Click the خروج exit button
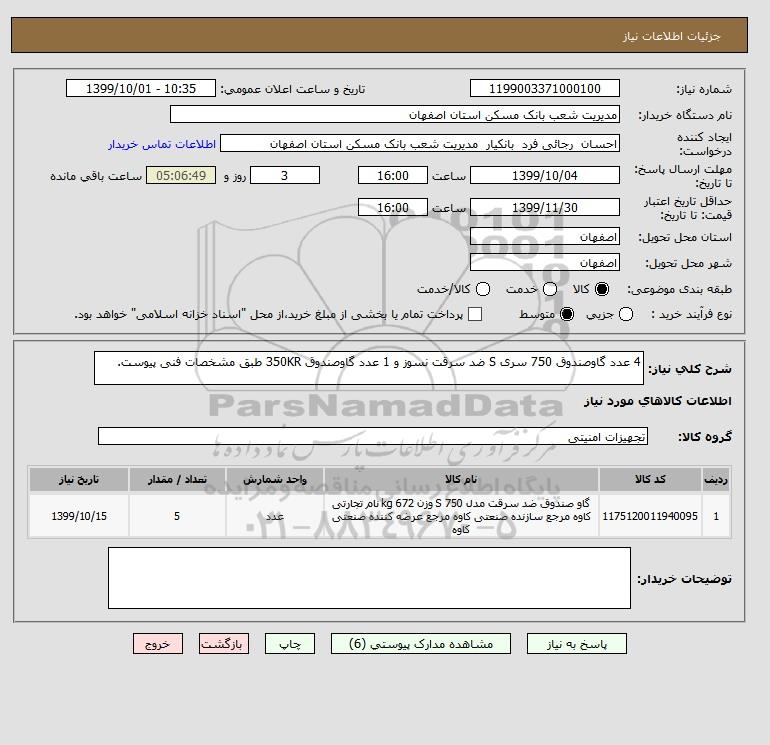Image resolution: width=770 pixels, height=745 pixels. click(x=158, y=644)
